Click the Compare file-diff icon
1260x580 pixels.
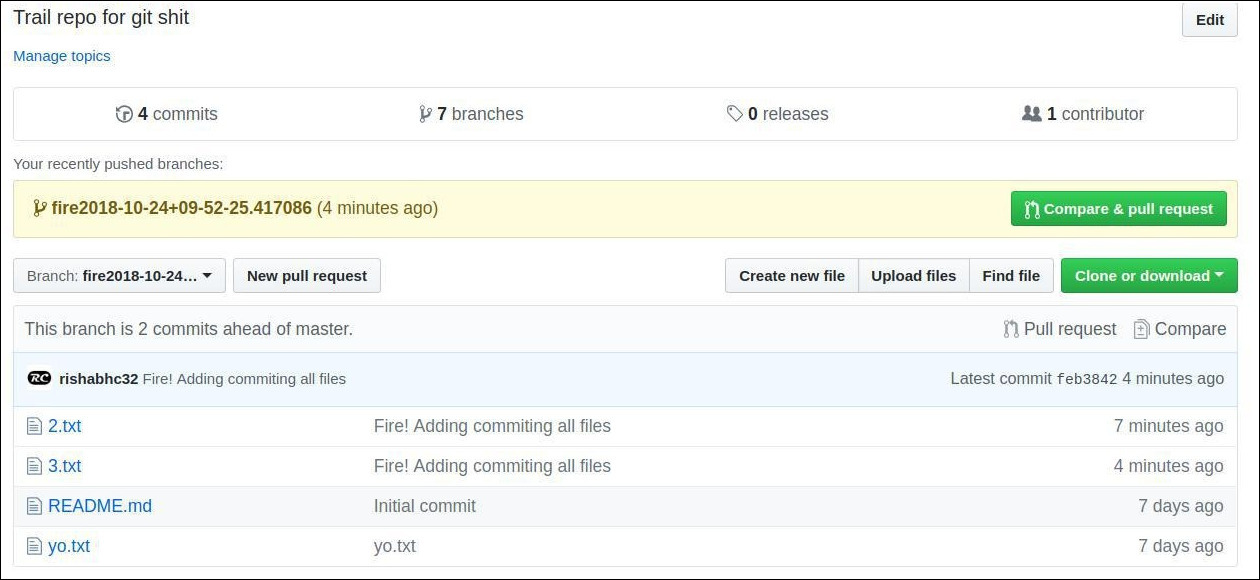pos(1141,329)
